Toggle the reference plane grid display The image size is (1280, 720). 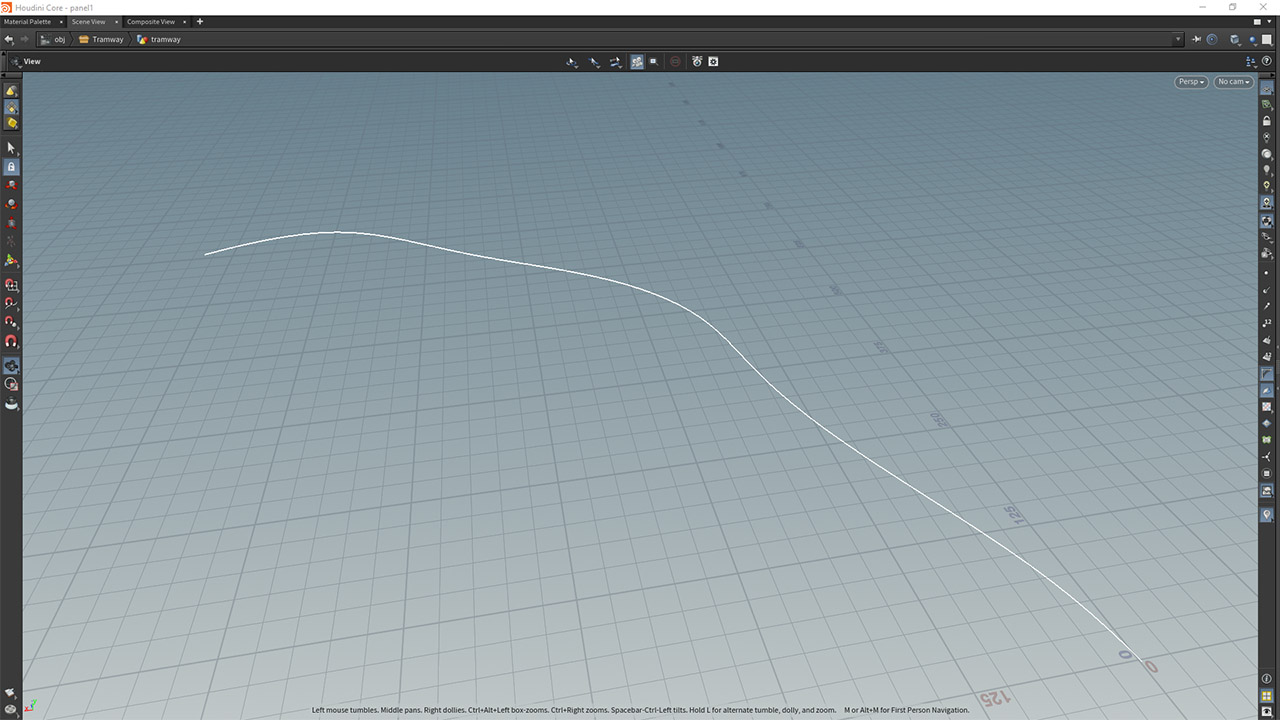pos(1267,89)
